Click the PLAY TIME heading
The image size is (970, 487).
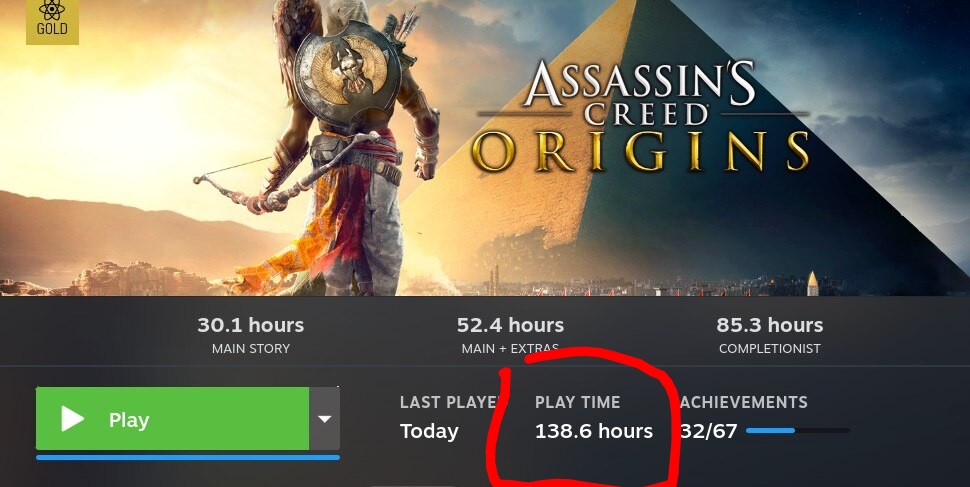pyautogui.click(x=577, y=402)
